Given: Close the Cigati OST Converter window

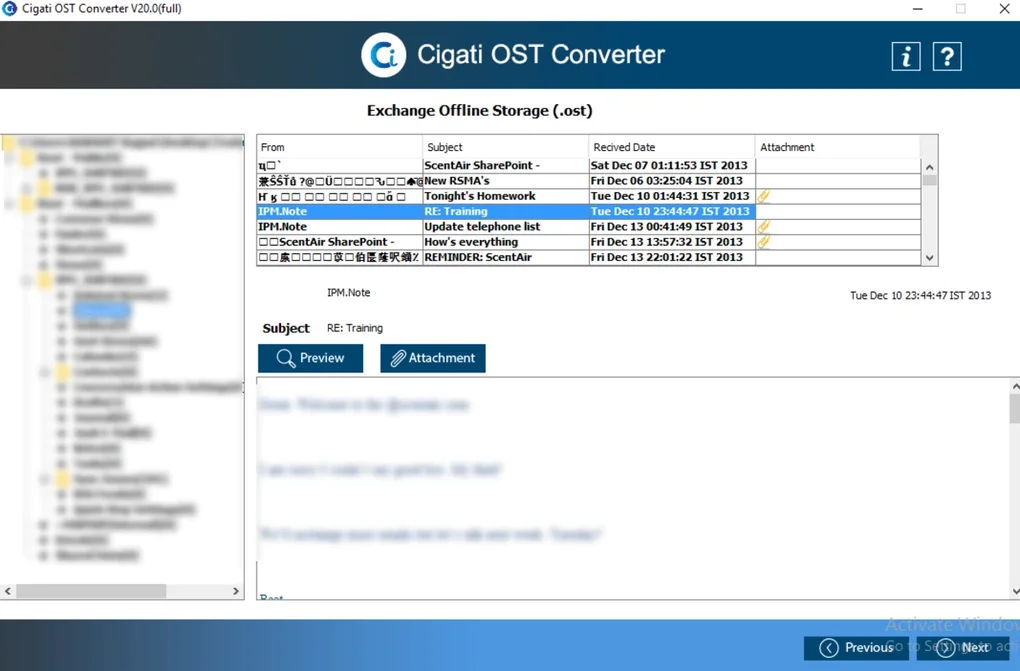Looking at the screenshot, I should [1004, 9].
